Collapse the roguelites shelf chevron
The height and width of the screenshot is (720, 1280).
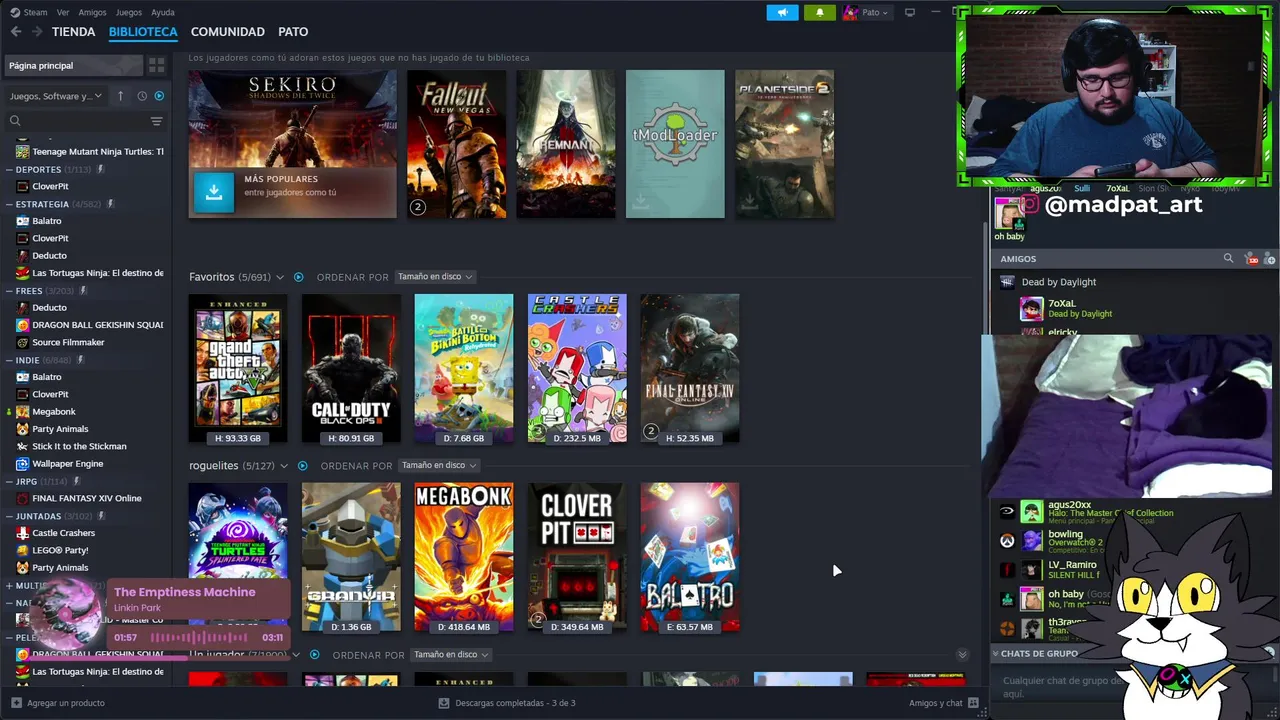(x=284, y=466)
